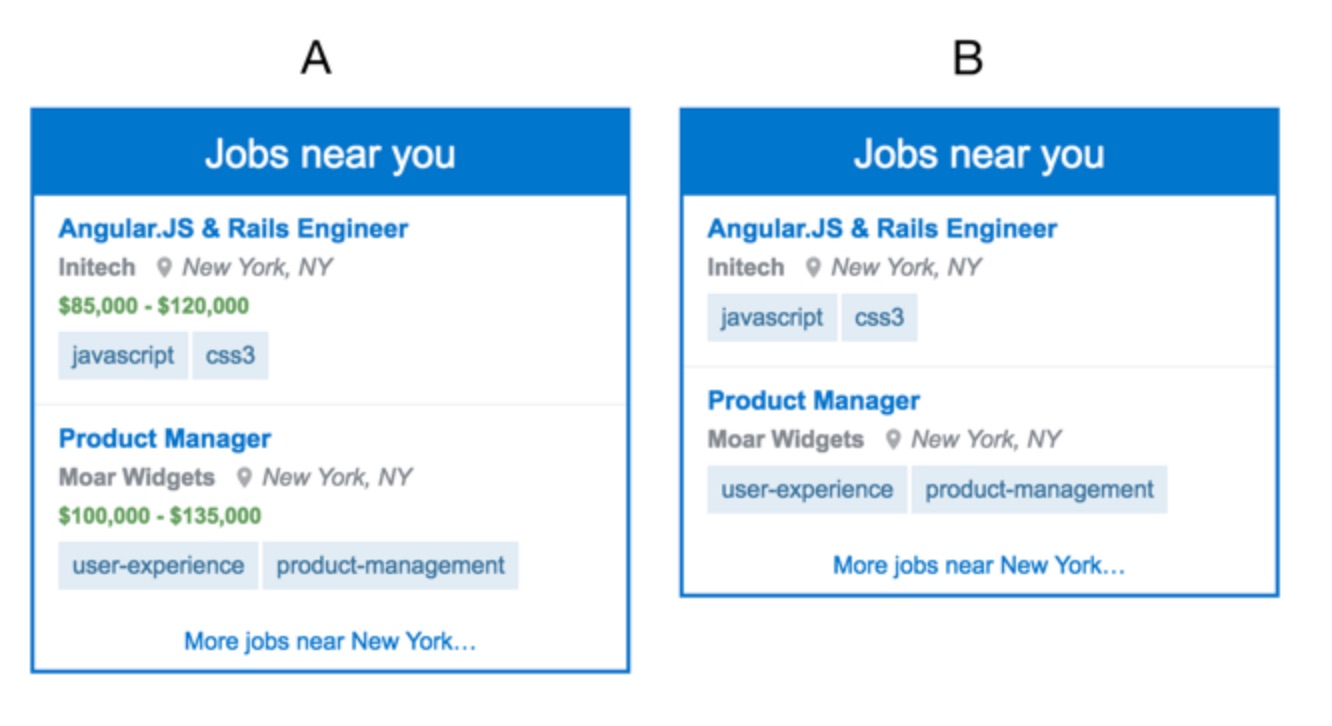Open Product Manager listing in widget B

point(814,401)
